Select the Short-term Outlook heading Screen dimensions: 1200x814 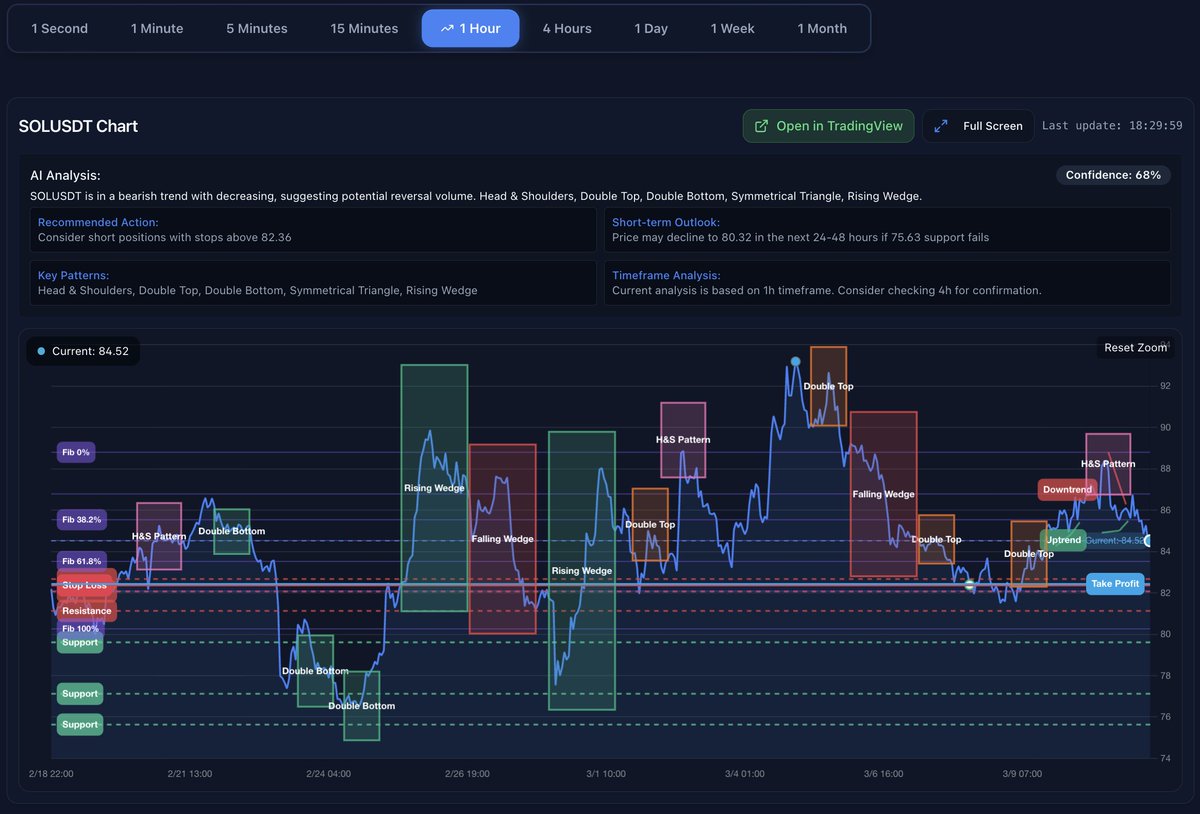666,222
